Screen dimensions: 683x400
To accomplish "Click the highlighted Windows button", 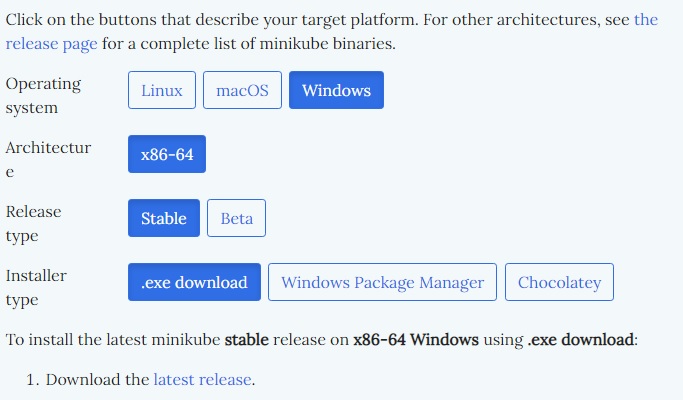I will click(336, 91).
